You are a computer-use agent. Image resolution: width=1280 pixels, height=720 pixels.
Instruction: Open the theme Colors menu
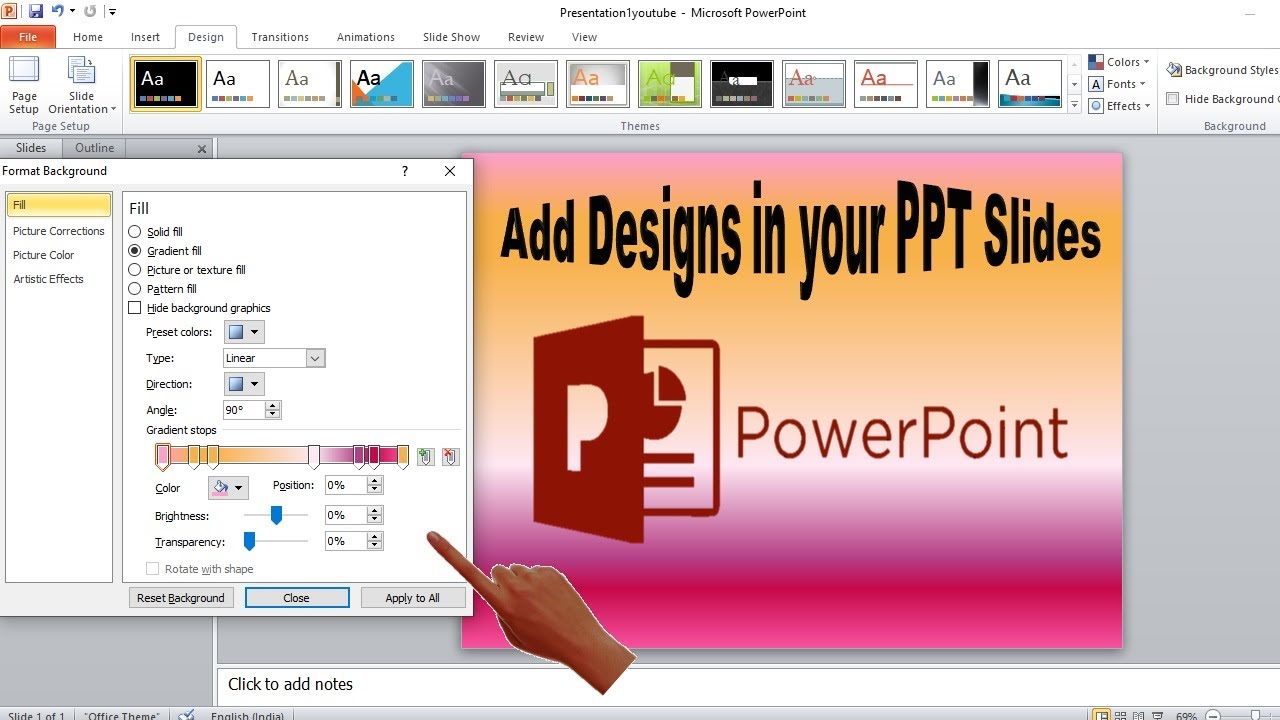(x=1119, y=62)
